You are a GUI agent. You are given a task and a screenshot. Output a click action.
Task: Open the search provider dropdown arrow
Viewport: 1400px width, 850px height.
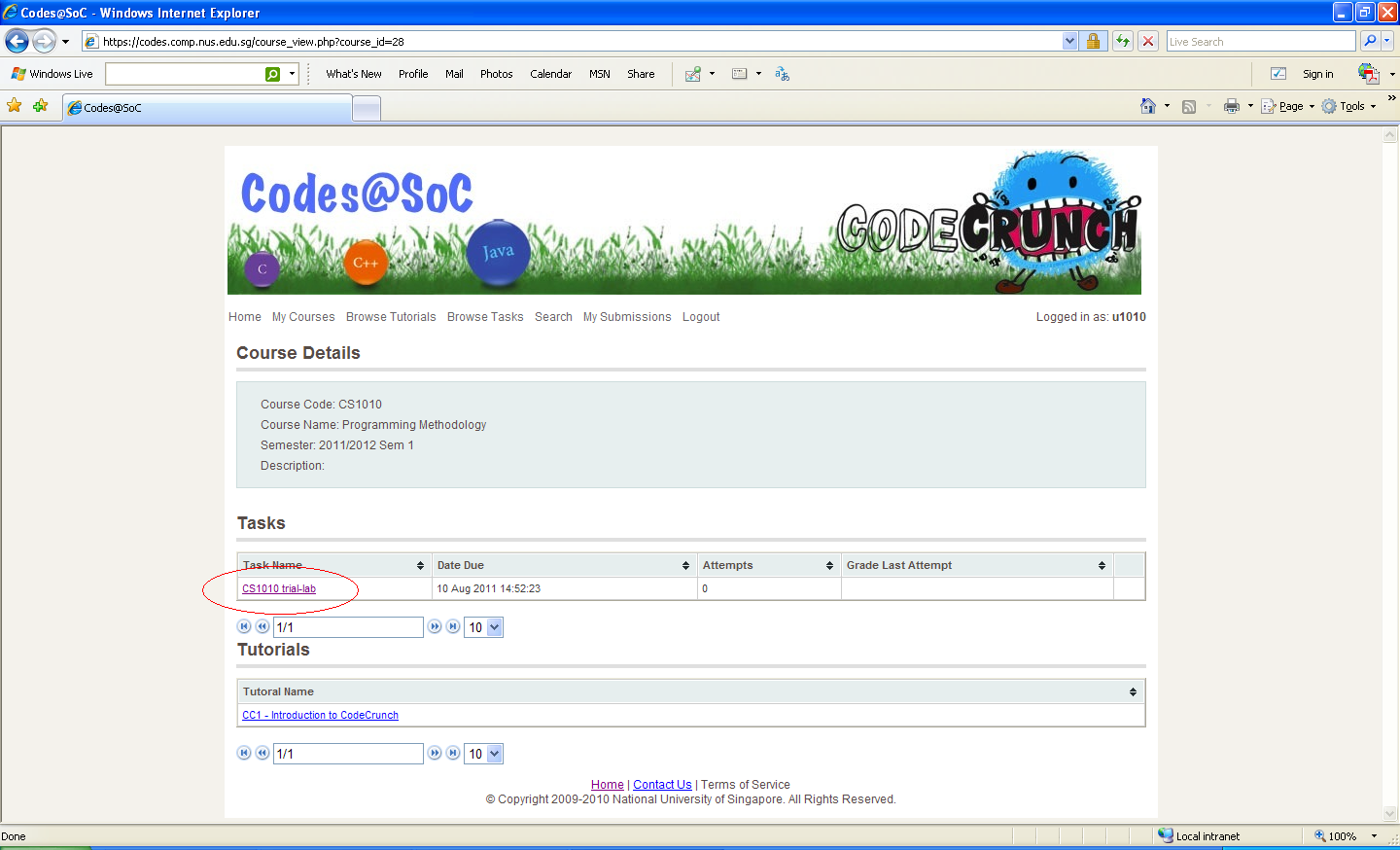(1387, 41)
